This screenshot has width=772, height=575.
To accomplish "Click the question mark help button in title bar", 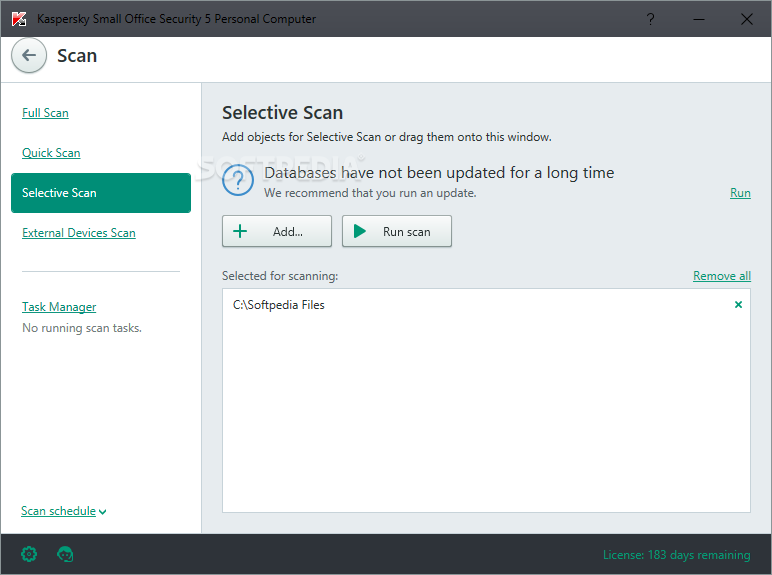I will tap(651, 19).
